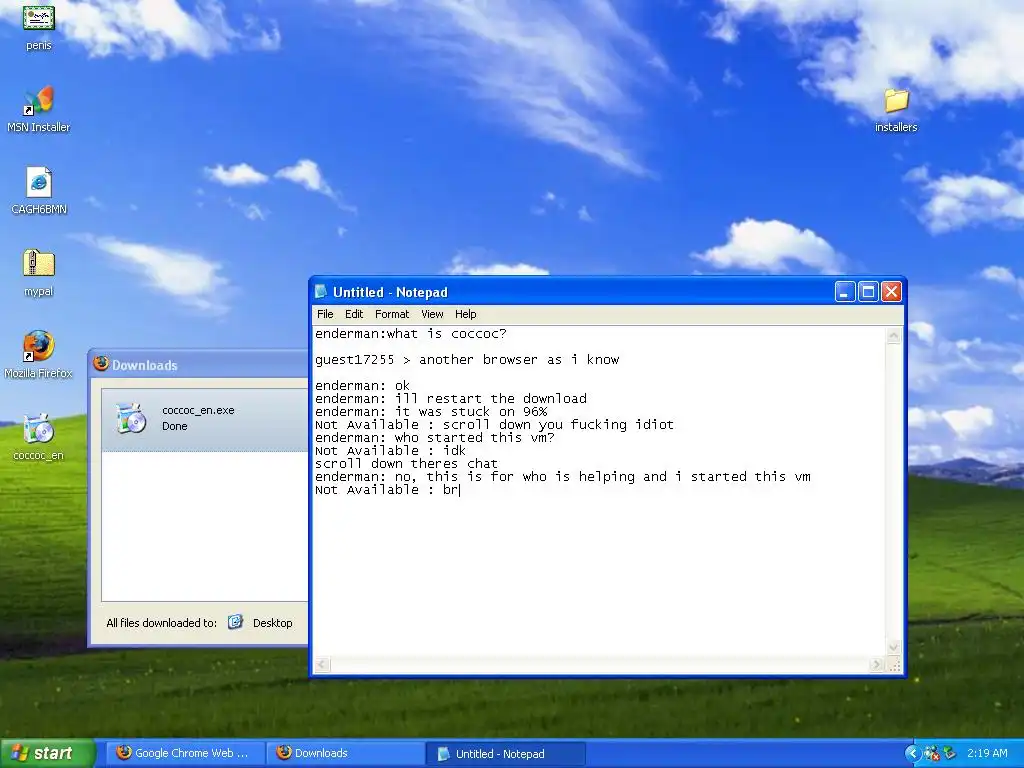Click Notepad vertical scrollbar up arrow
The height and width of the screenshot is (768, 1024).
coord(893,336)
